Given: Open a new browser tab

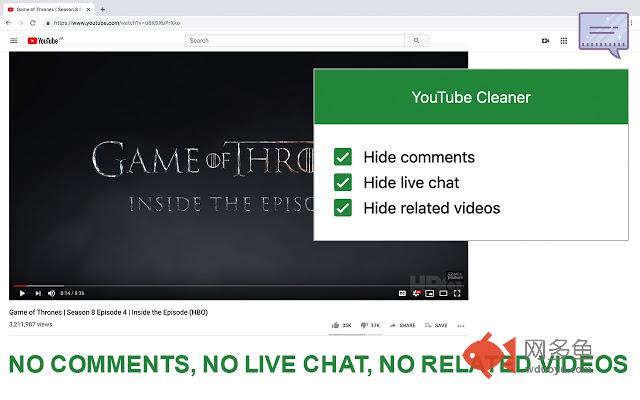Looking at the screenshot, I should (x=103, y=9).
